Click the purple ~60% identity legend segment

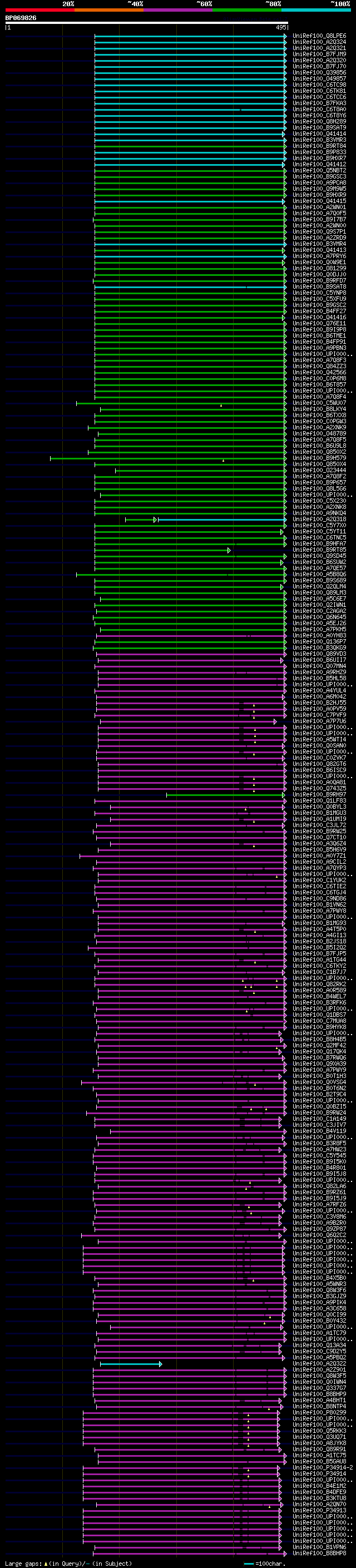coord(177,10)
